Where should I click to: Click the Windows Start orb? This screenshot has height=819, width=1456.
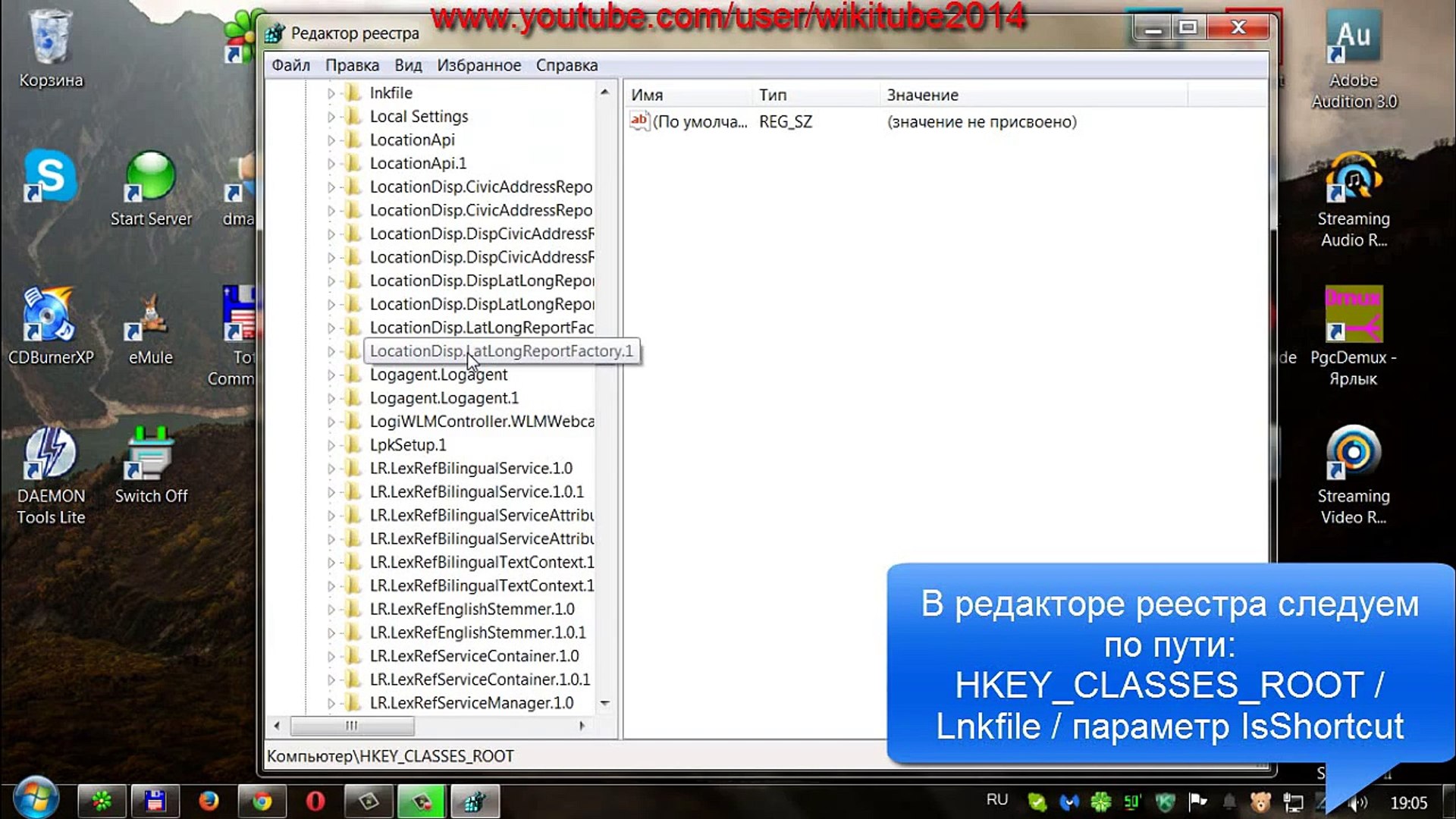pos(34,799)
